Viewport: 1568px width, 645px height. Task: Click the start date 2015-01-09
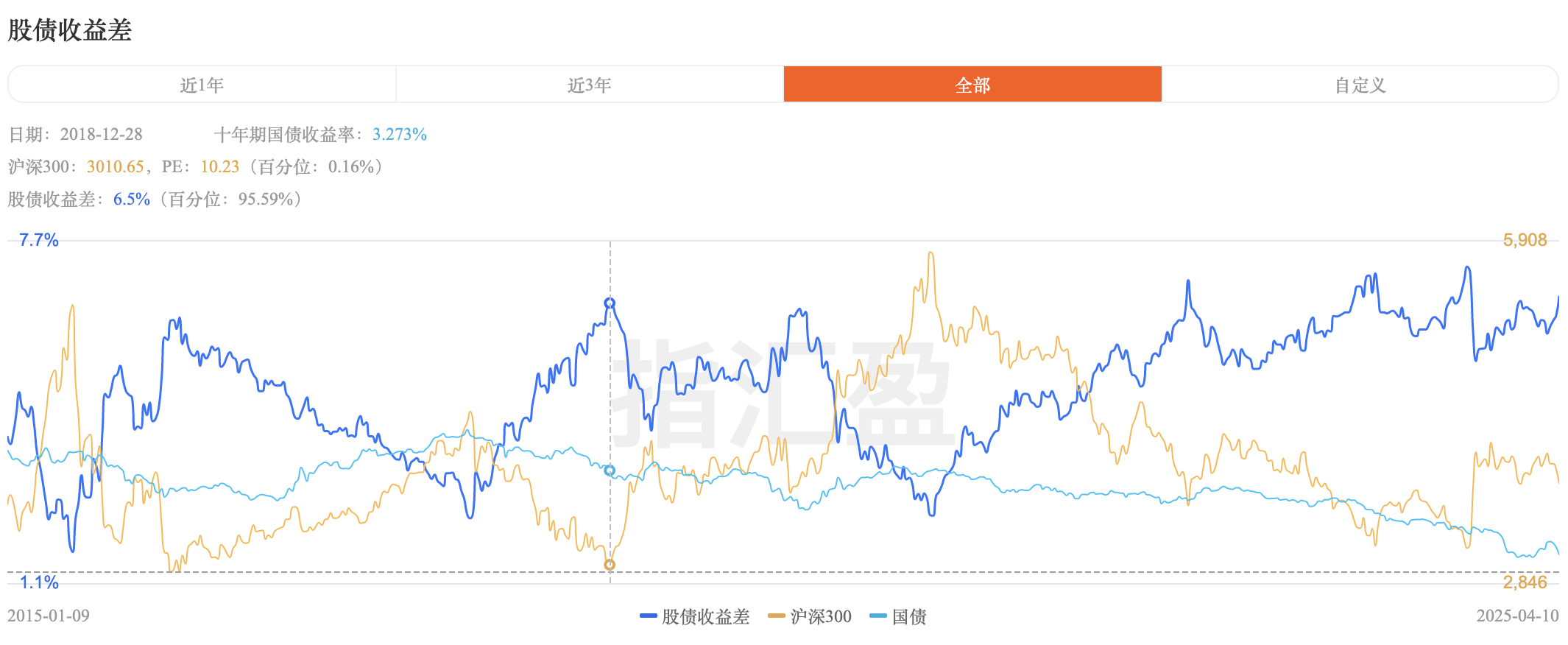pos(49,616)
